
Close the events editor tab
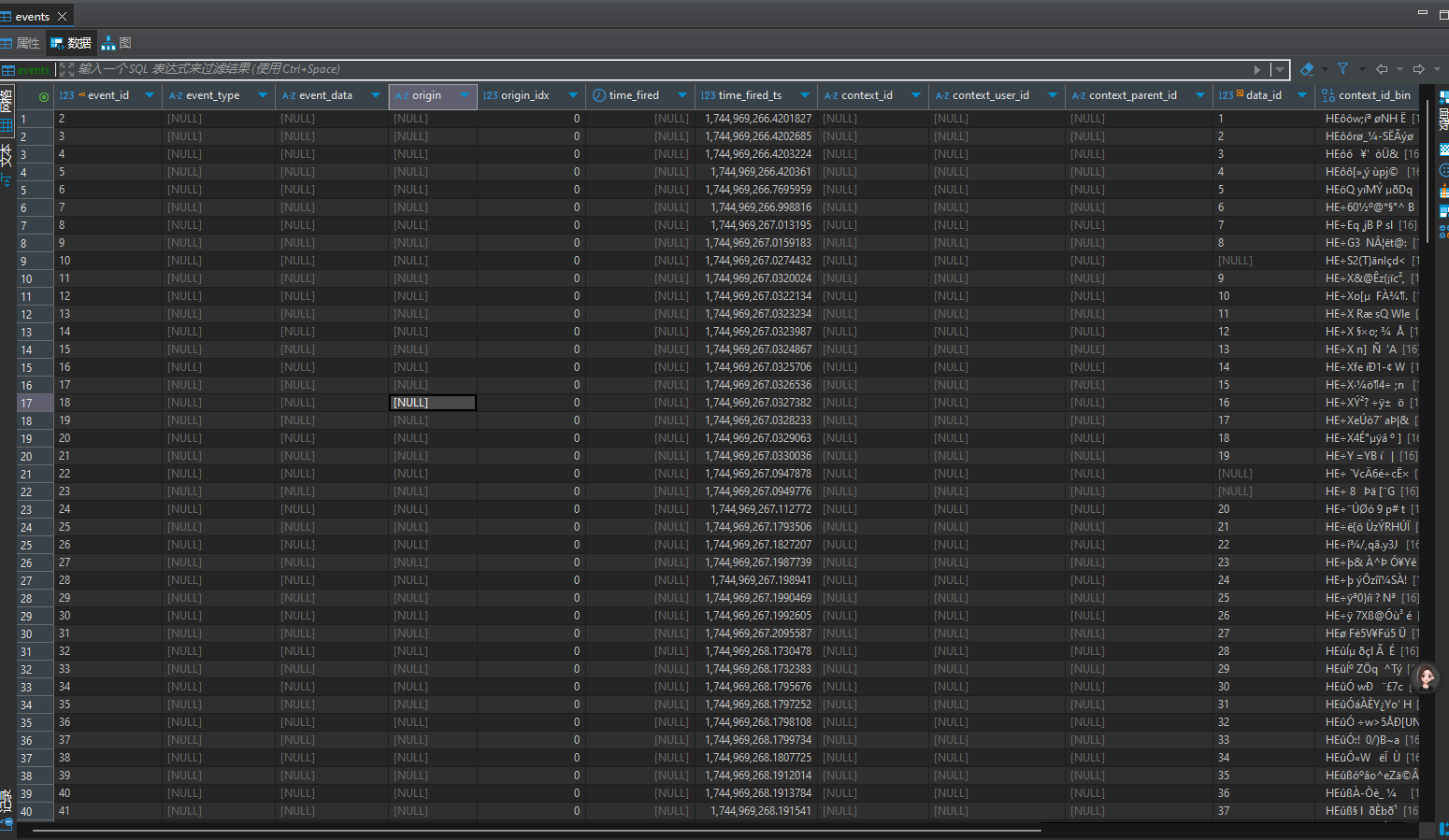coord(63,16)
